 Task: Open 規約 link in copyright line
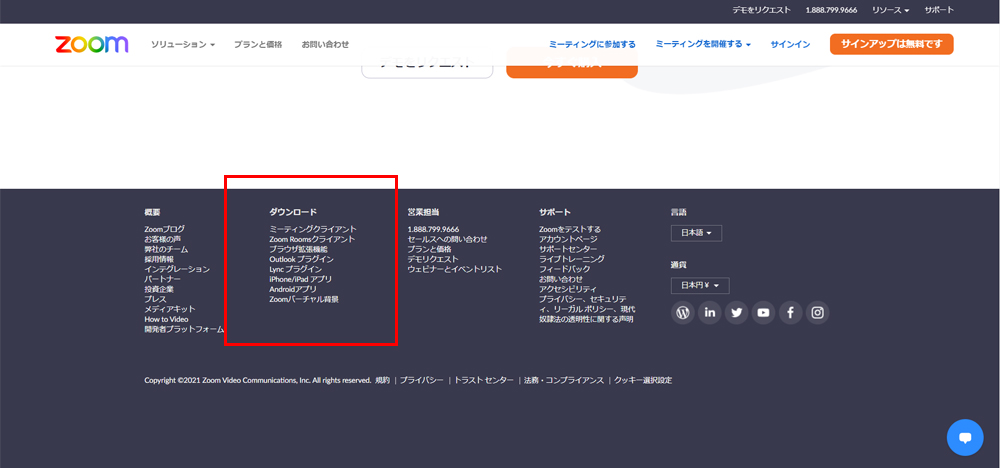pyautogui.click(x=383, y=380)
